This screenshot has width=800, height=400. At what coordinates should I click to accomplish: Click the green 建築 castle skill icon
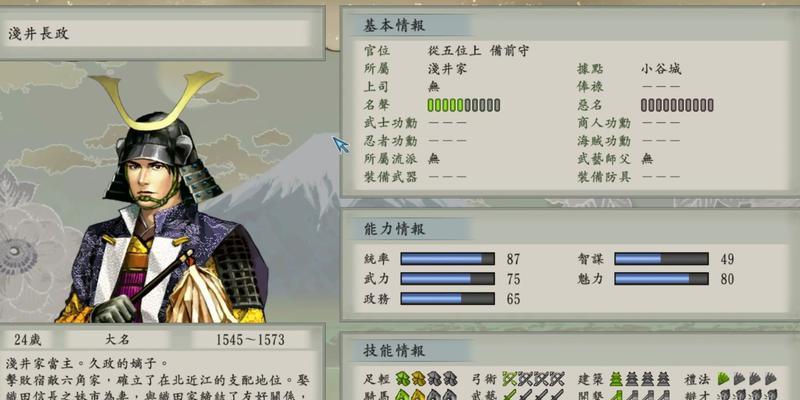coord(616,379)
